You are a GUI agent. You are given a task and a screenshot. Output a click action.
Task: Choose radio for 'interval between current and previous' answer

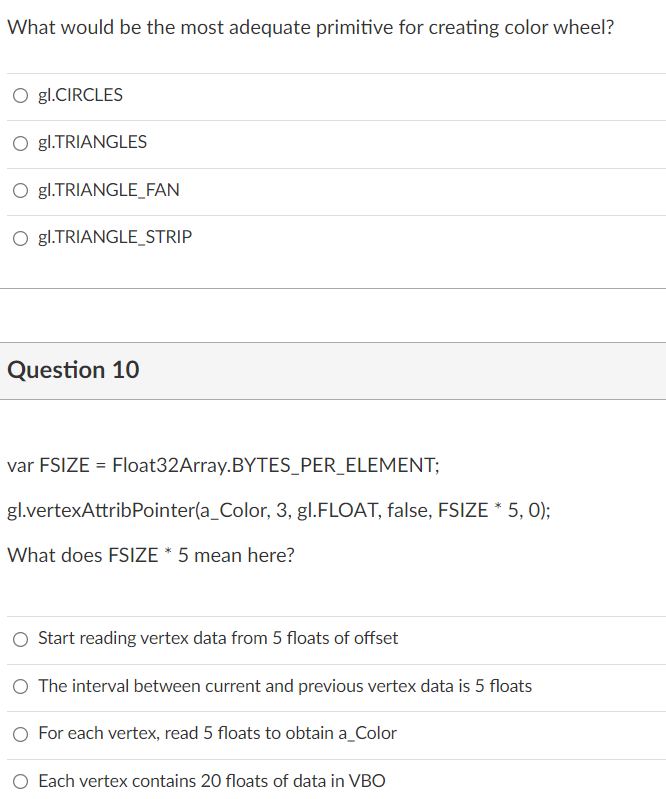(20, 686)
